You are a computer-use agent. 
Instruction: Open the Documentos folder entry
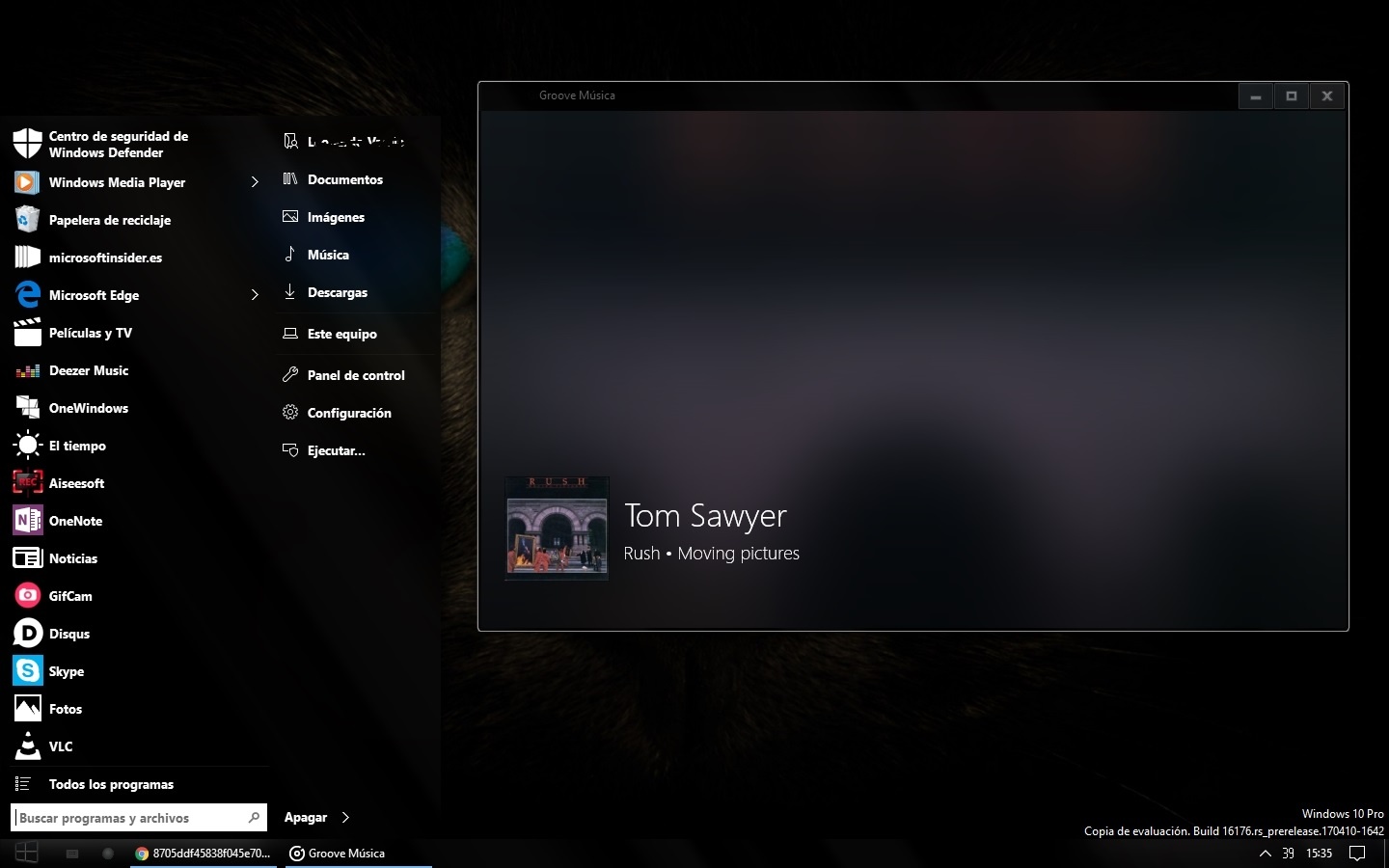[344, 179]
